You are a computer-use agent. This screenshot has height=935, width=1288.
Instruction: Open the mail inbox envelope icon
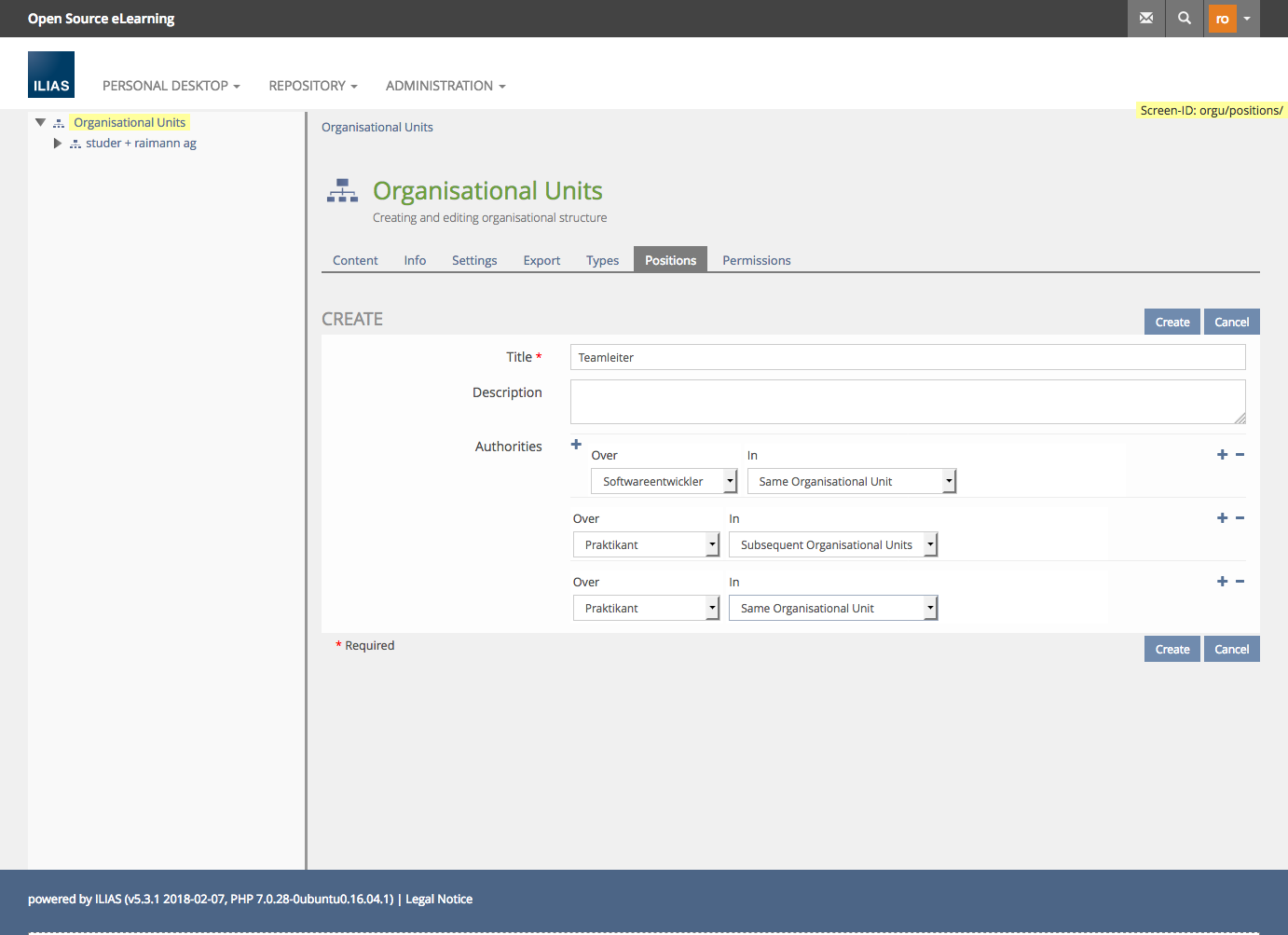[1145, 18]
